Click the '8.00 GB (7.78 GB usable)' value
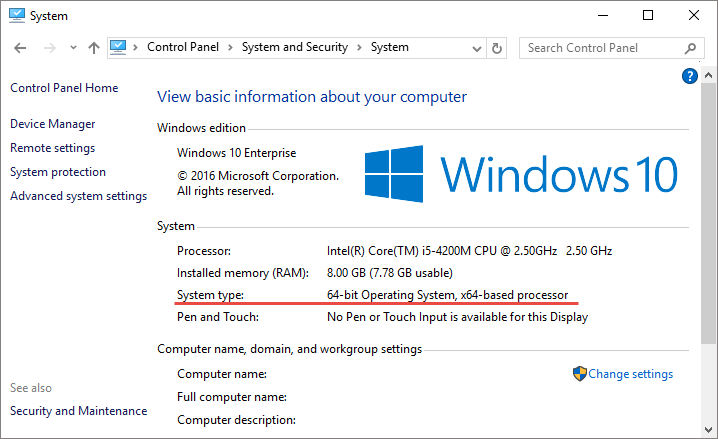The width and height of the screenshot is (718, 439). (x=390, y=273)
